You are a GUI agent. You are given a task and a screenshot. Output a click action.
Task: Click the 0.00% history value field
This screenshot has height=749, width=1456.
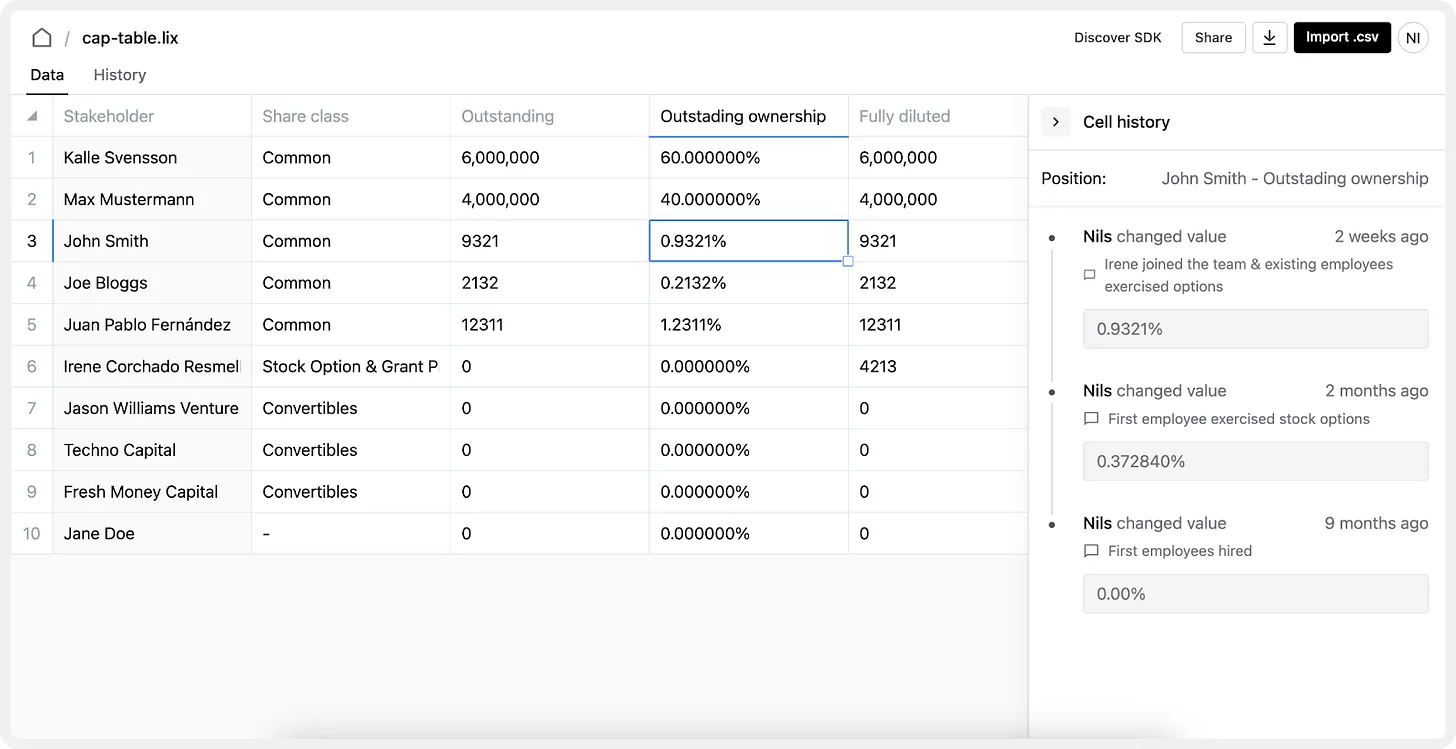1255,594
